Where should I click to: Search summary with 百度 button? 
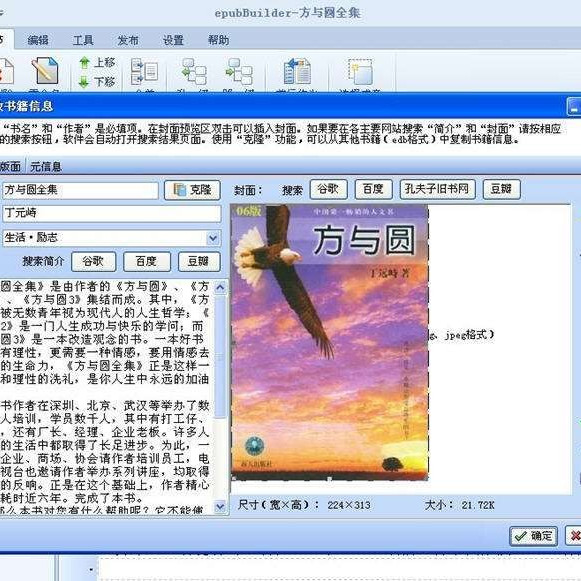(x=147, y=262)
